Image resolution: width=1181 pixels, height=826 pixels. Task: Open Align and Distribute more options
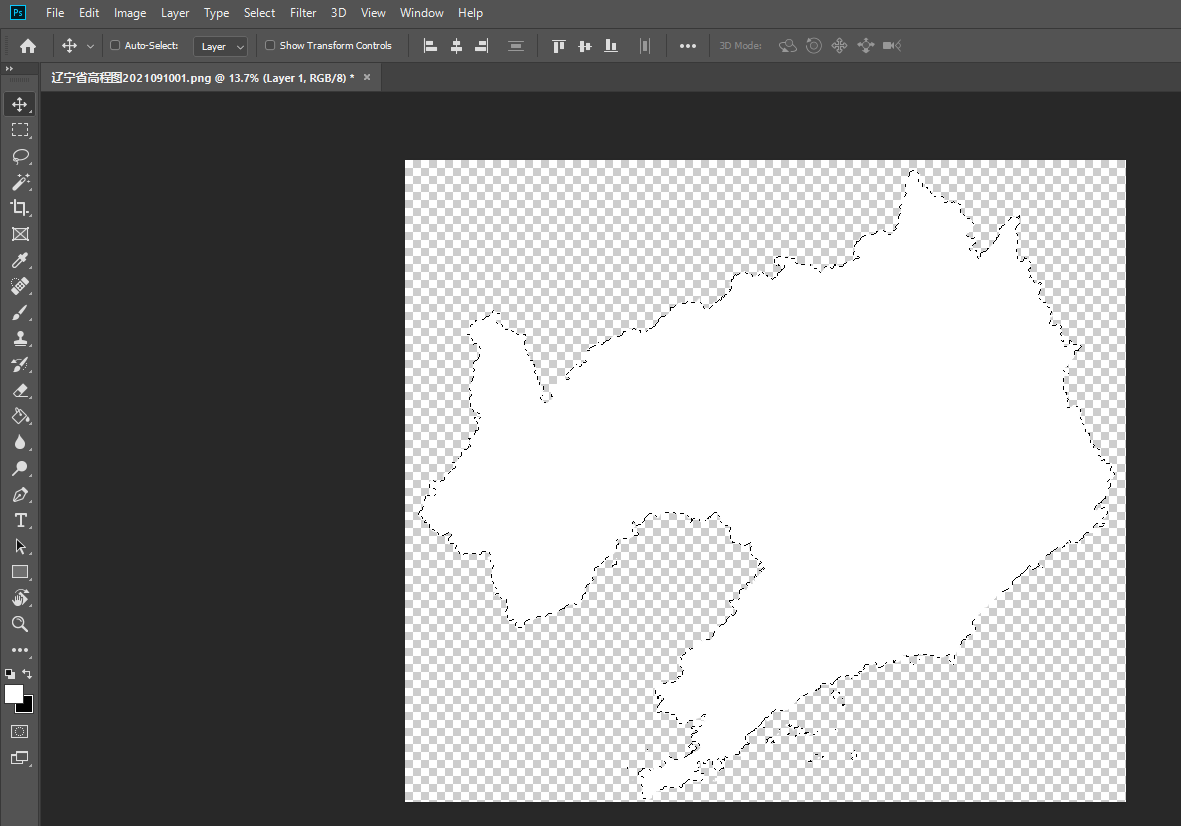coord(688,46)
